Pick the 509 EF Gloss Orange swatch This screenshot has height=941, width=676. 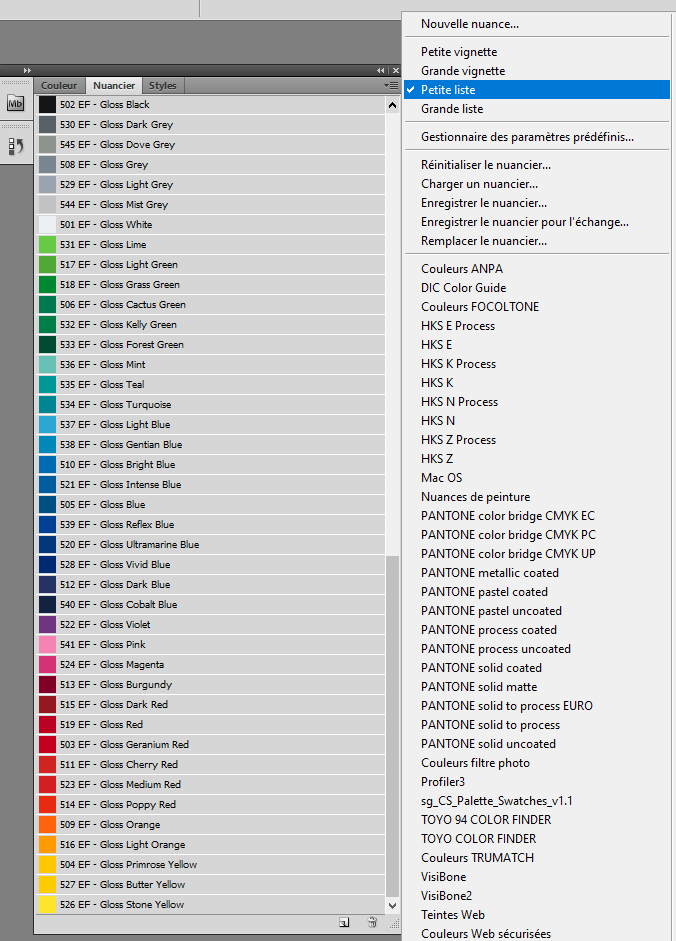pyautogui.click(x=47, y=825)
